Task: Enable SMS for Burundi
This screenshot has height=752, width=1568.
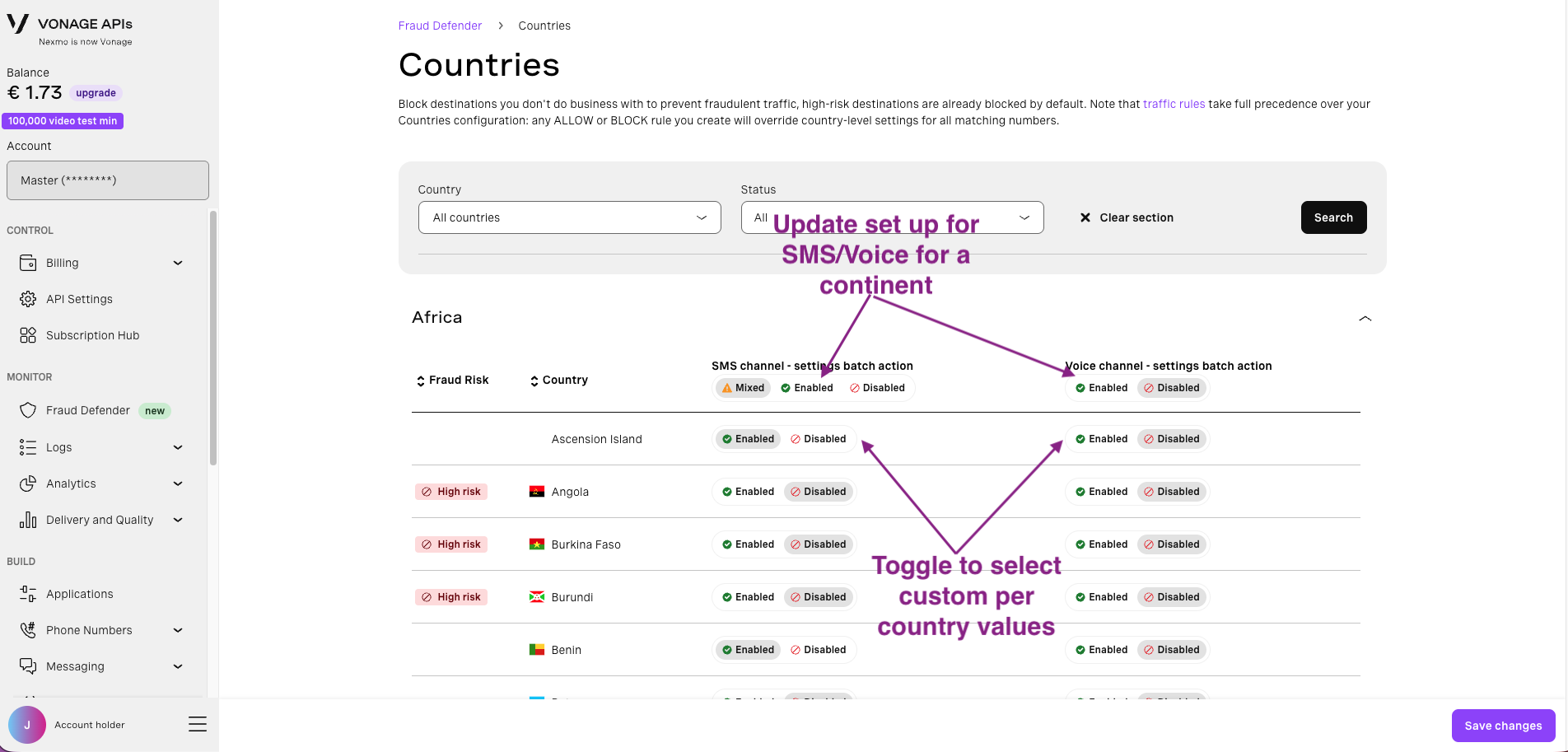Action: click(x=748, y=597)
